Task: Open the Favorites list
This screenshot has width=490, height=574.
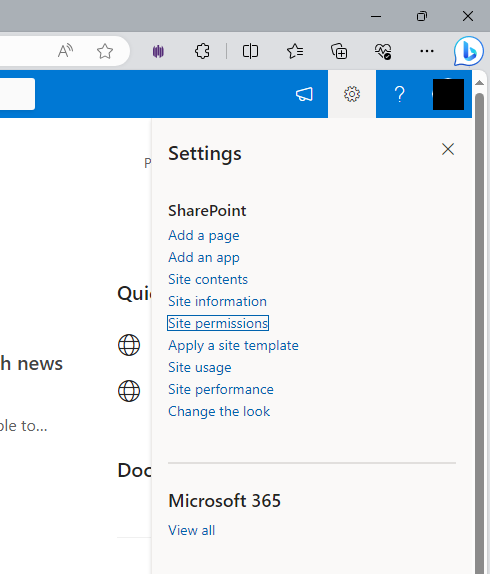Action: pos(295,51)
